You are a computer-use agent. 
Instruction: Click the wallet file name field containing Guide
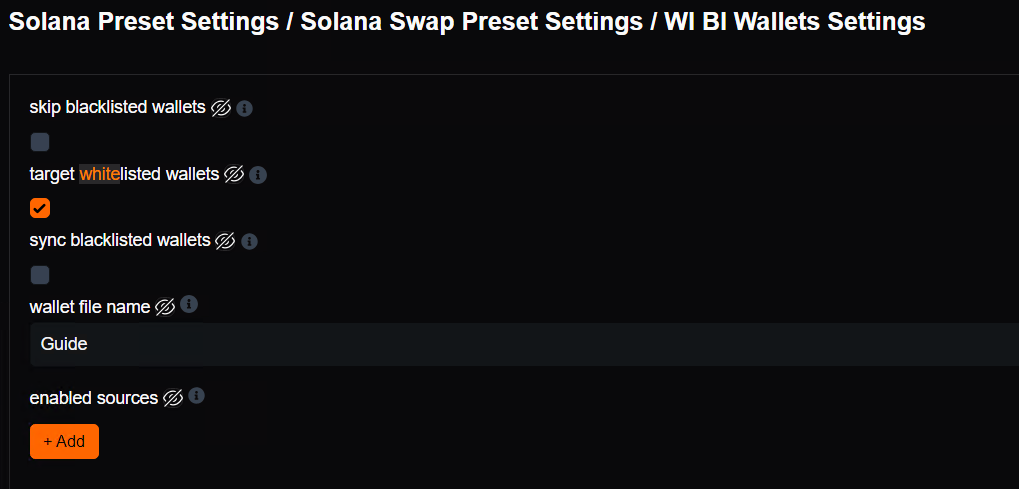(x=520, y=344)
